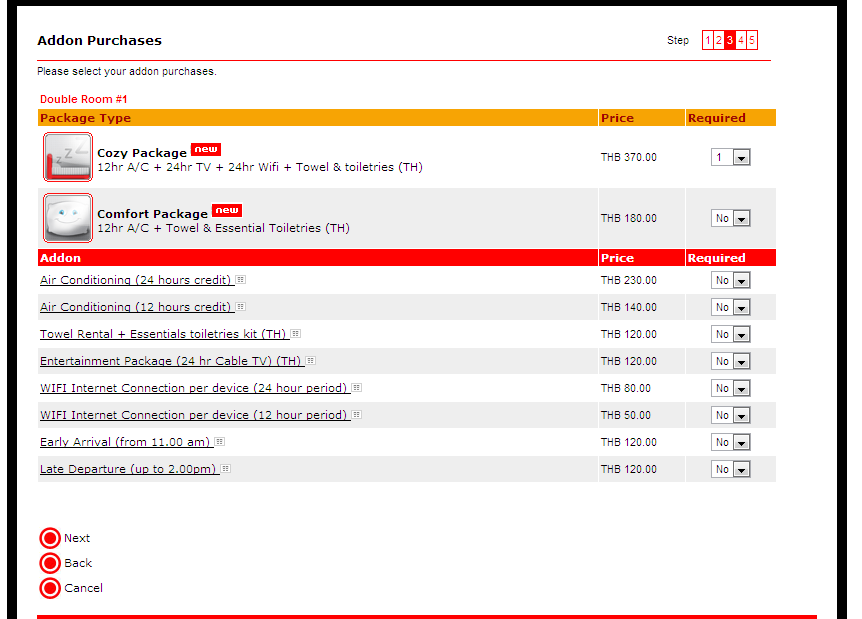Screen dimensions: 862x619
Task: Click the THB 140.00 price
Action: coord(628,307)
